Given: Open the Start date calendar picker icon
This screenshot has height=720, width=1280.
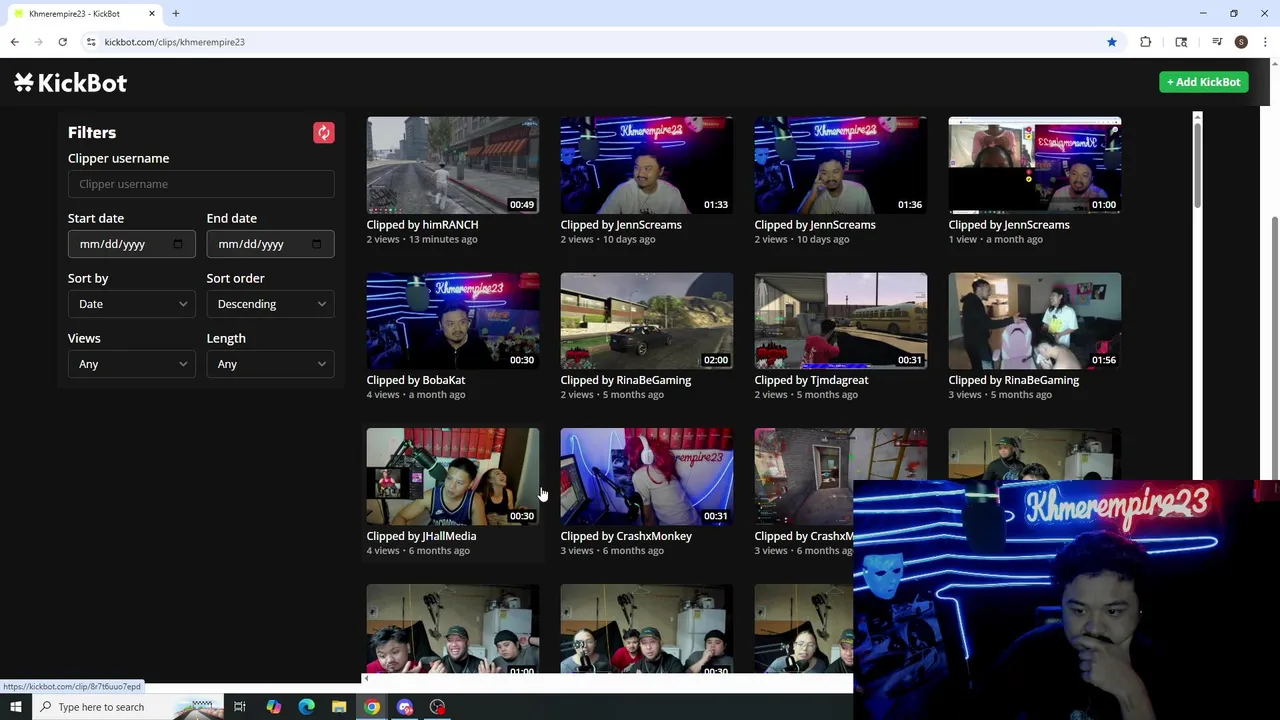Looking at the screenshot, I should (178, 244).
